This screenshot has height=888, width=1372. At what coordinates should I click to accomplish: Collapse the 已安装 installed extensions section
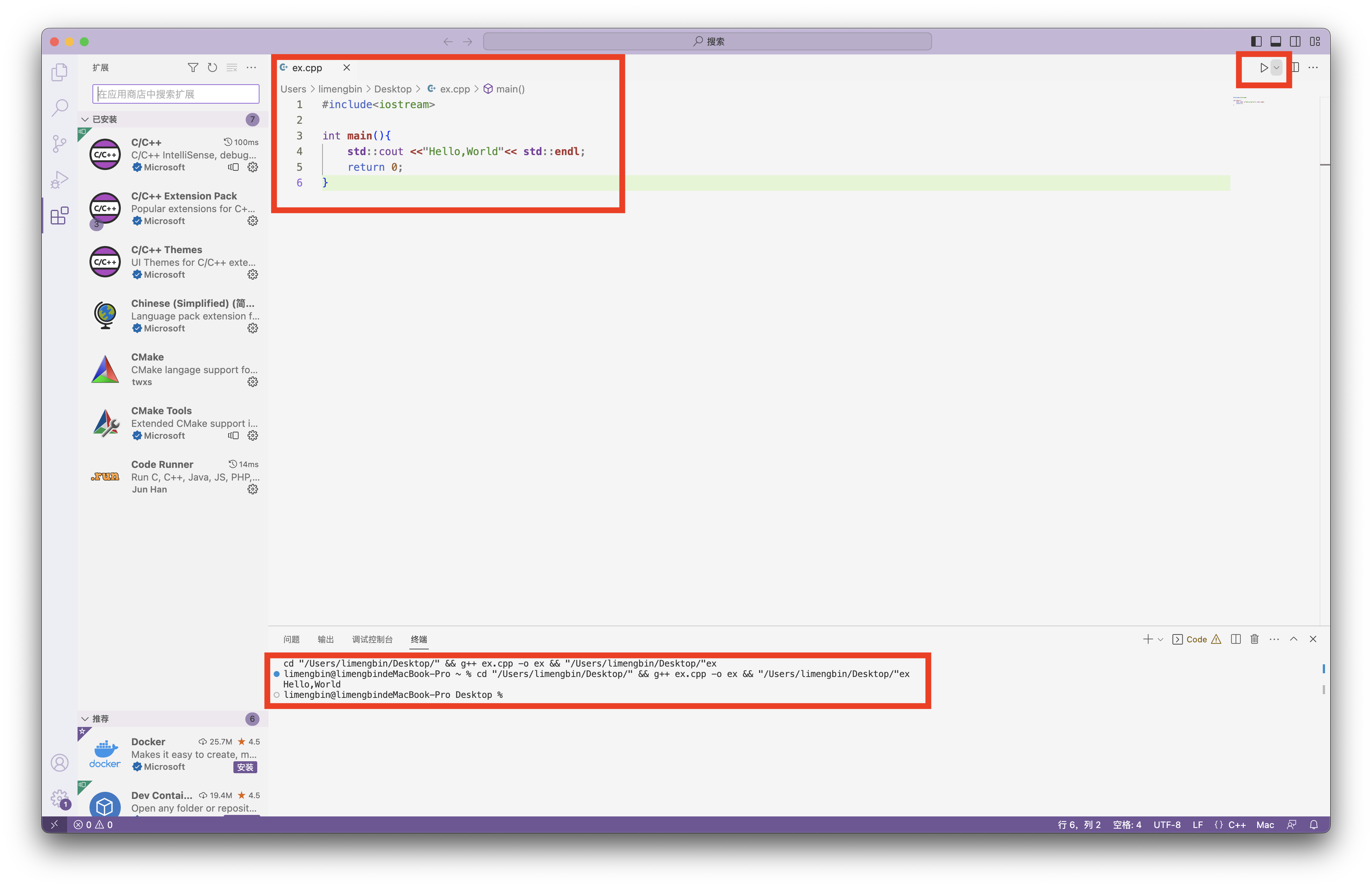[85, 119]
